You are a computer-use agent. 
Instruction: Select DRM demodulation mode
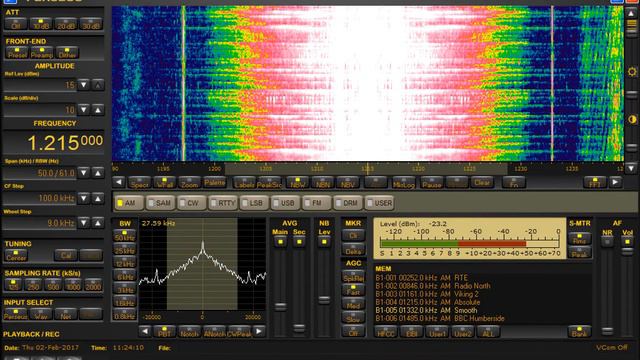348,203
